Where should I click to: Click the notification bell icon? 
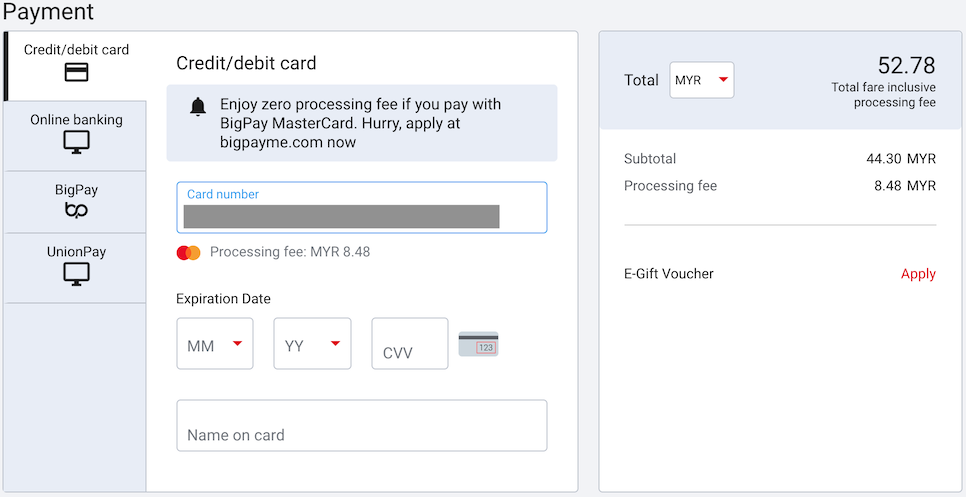[198, 107]
